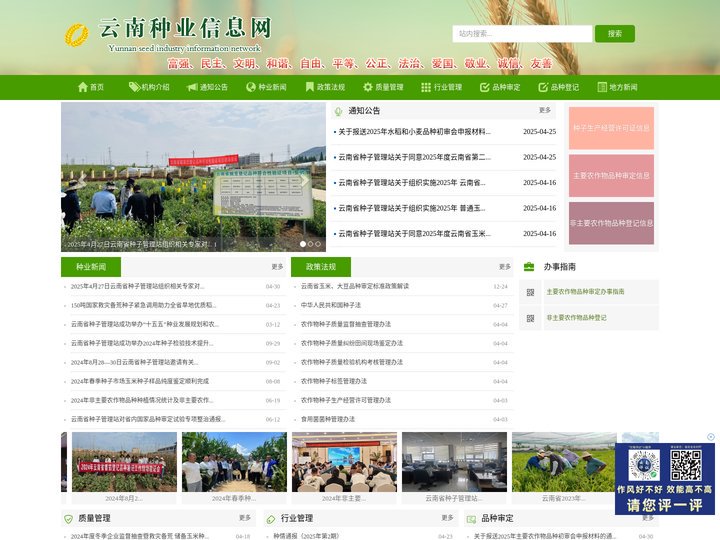Click the 请您评一评 QR survey banner
The width and height of the screenshot is (720, 540).
[x=665, y=479]
